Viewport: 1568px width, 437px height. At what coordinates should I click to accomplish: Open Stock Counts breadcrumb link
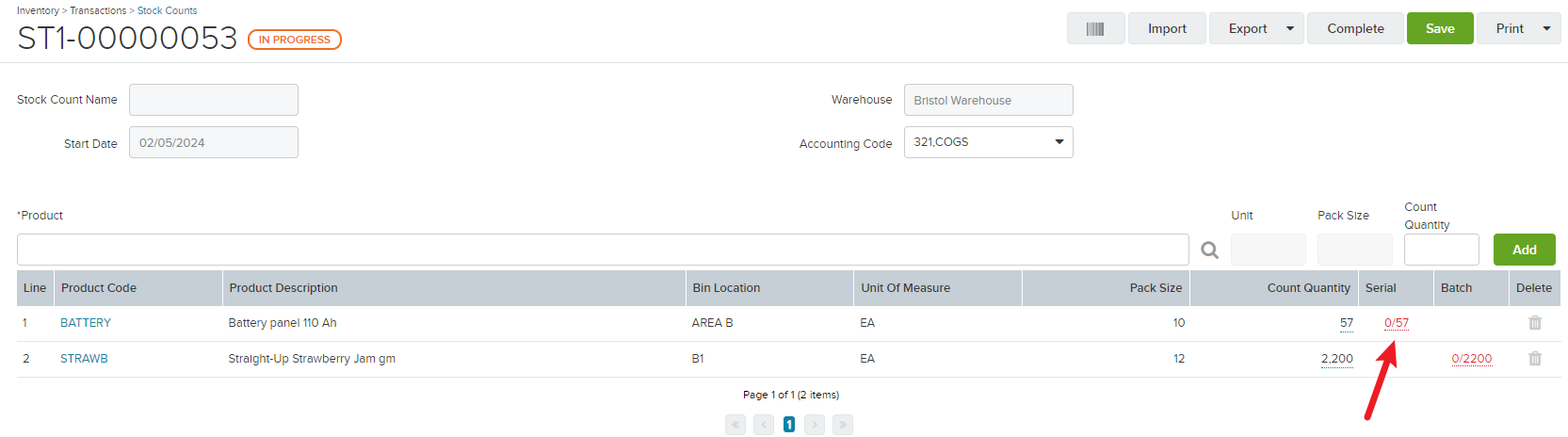point(168,10)
